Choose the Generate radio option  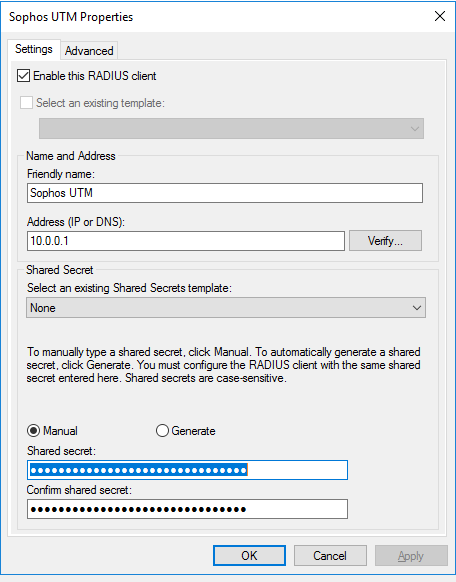point(162,431)
